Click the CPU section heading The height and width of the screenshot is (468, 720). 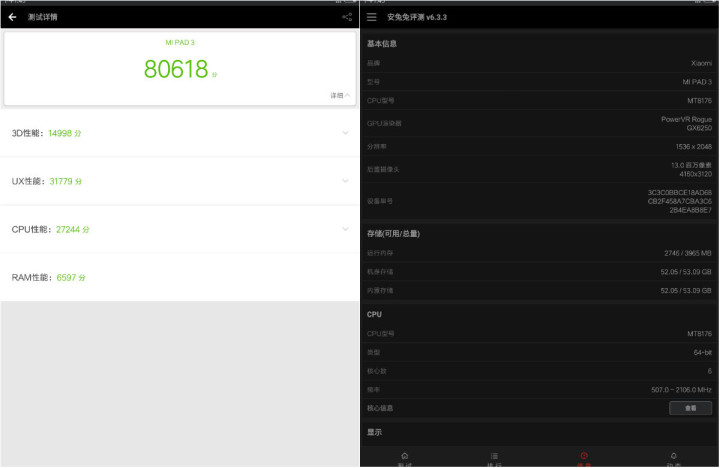pos(374,315)
